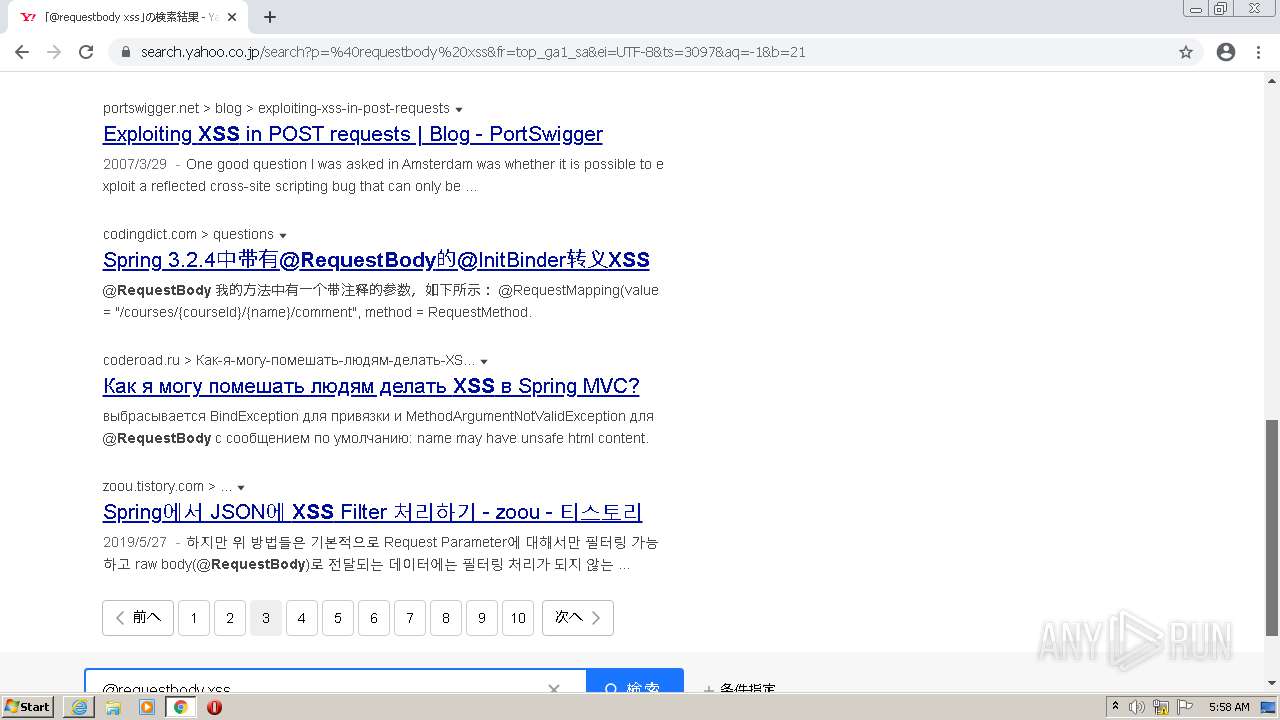Open the Windows Start menu
The image size is (1280, 720).
pyautogui.click(x=27, y=706)
